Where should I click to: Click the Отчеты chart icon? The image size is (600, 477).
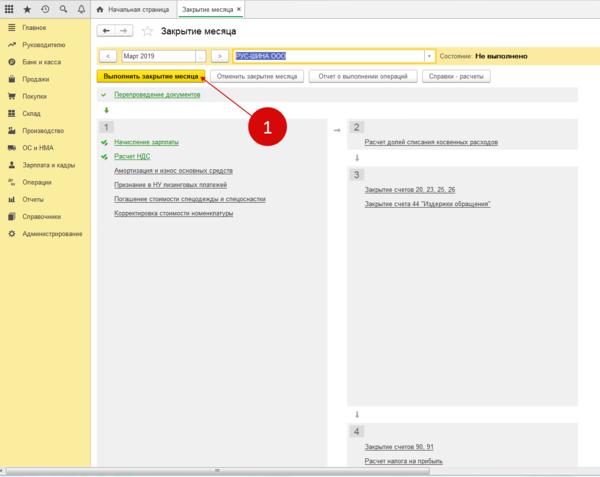pyautogui.click(x=12, y=199)
